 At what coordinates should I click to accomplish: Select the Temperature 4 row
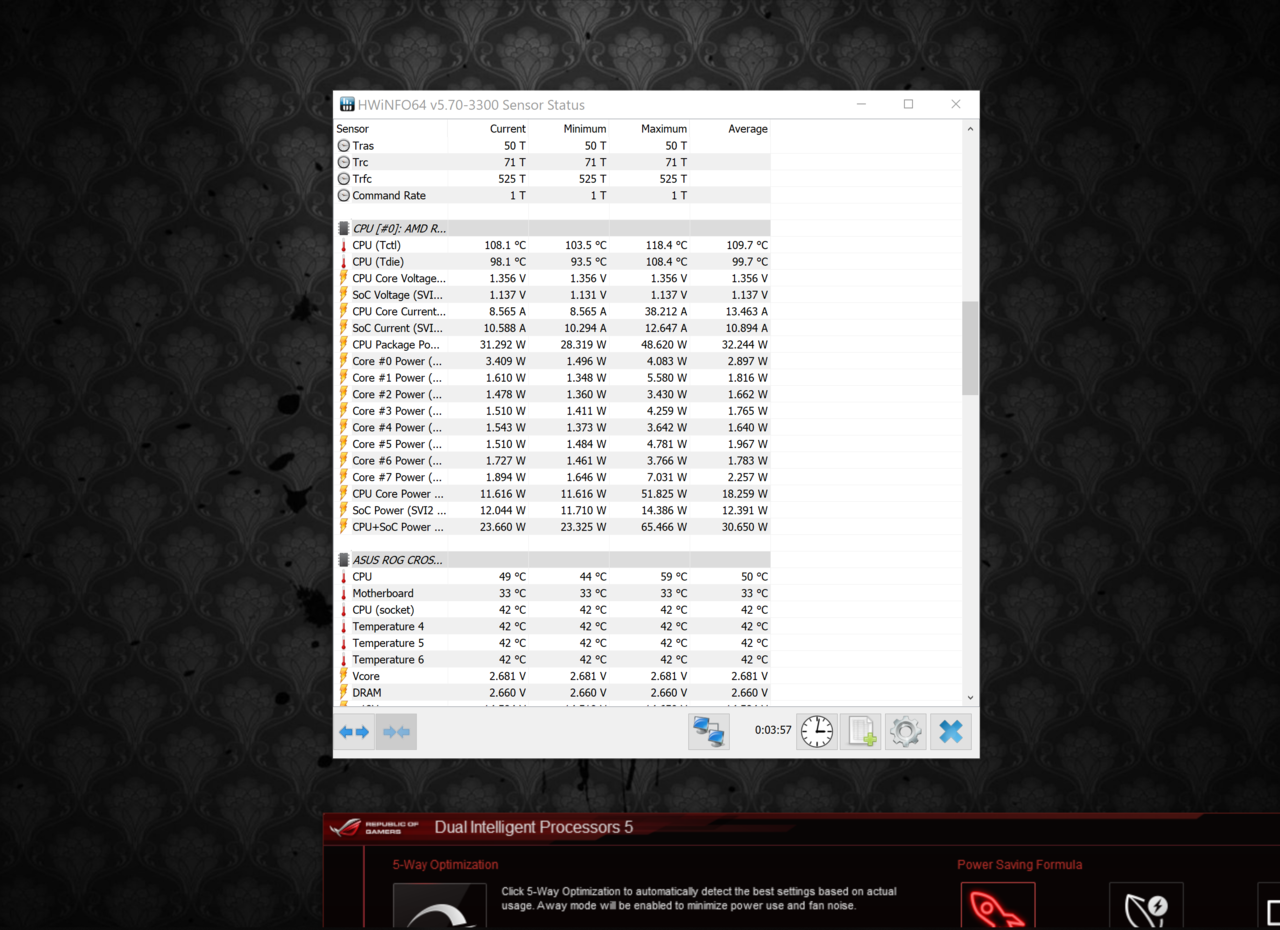552,626
